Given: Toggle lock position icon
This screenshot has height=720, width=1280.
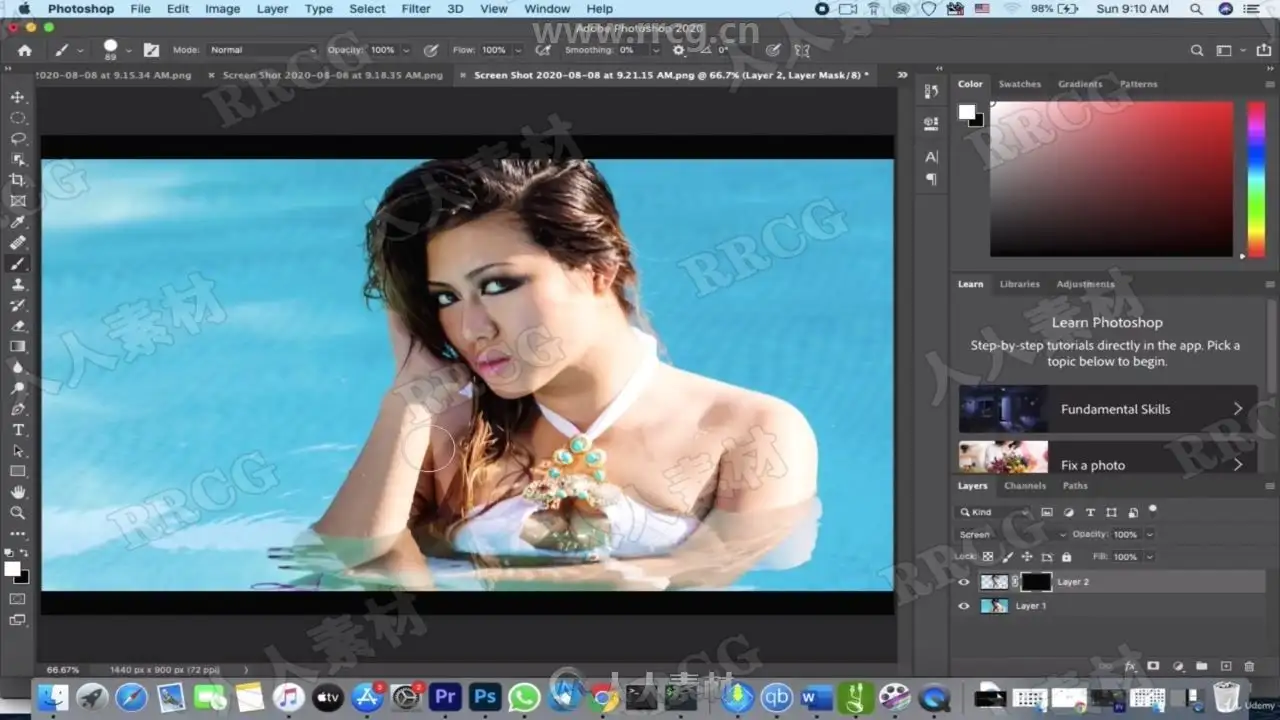Looking at the screenshot, I should click(1027, 557).
